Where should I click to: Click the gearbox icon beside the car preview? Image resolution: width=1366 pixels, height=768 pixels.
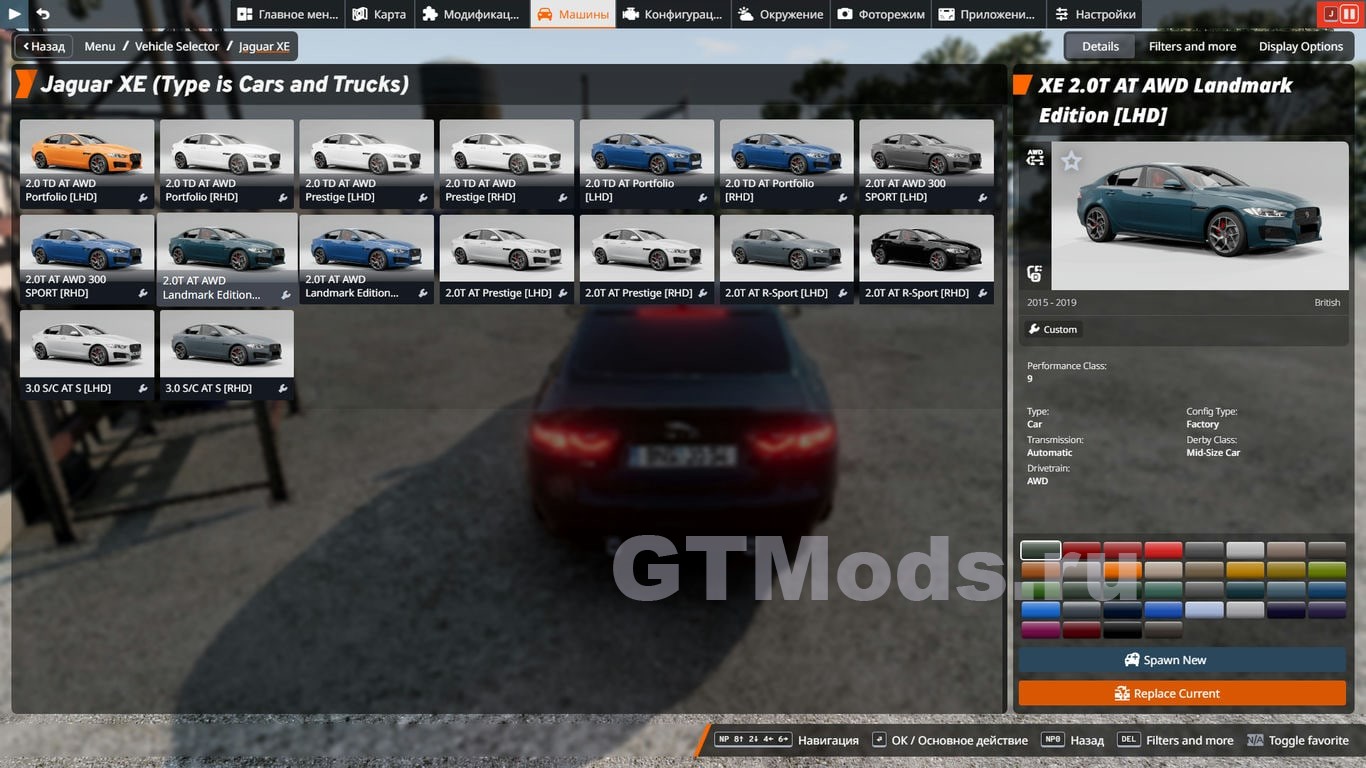pyautogui.click(x=1035, y=273)
